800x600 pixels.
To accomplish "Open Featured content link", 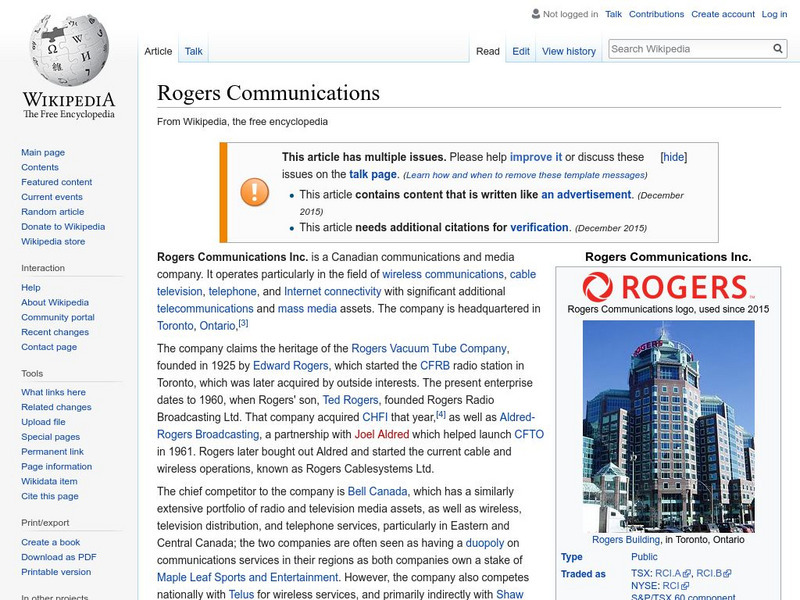I will (57, 182).
